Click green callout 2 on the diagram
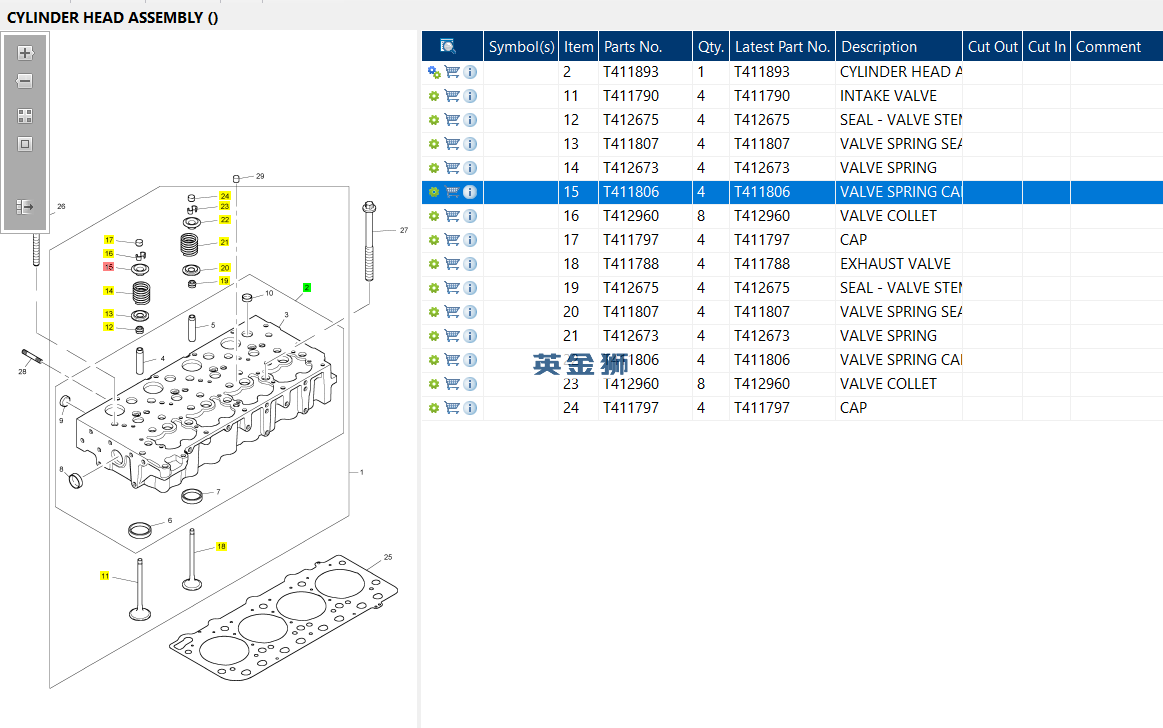 click(x=307, y=287)
